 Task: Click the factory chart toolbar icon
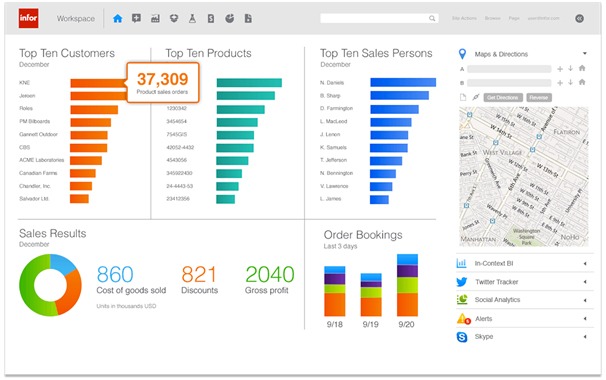pyautogui.click(x=155, y=18)
